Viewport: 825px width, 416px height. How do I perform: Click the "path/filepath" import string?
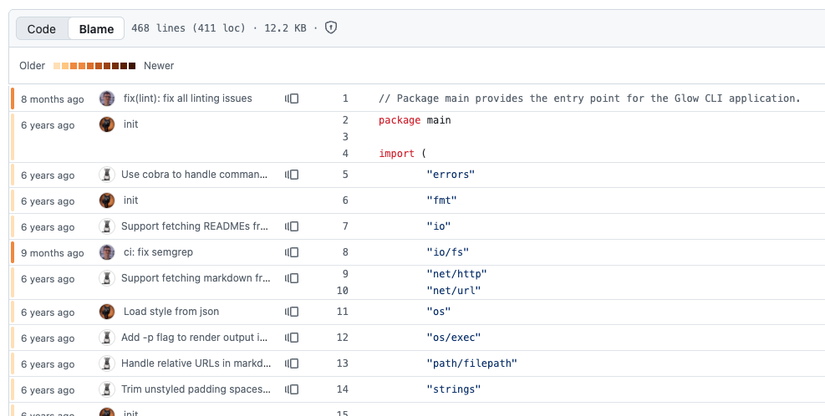click(472, 363)
